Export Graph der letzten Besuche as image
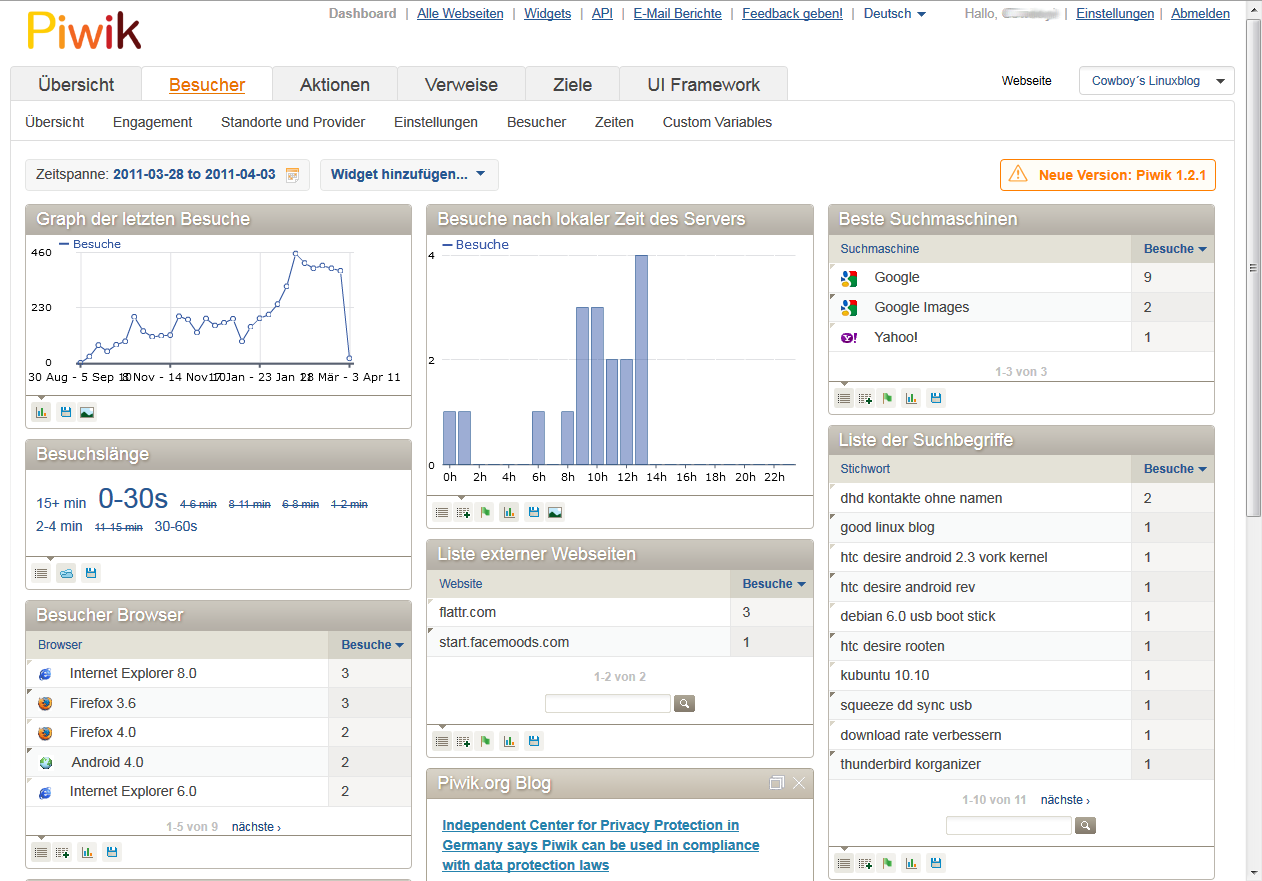The image size is (1262, 881). point(87,412)
